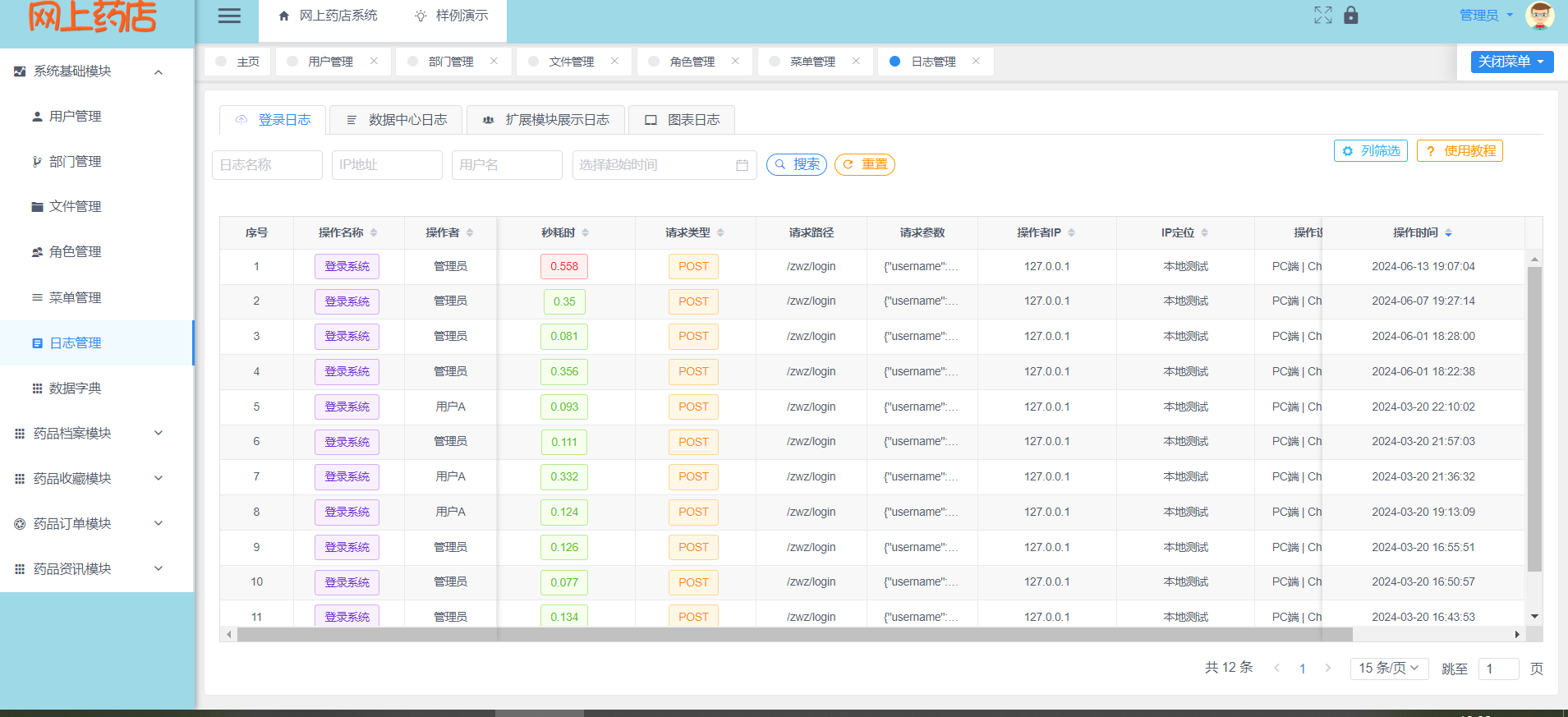This screenshot has height=717, width=1568.
Task: Click the 登录系统 tag in row 1
Action: coord(347,266)
